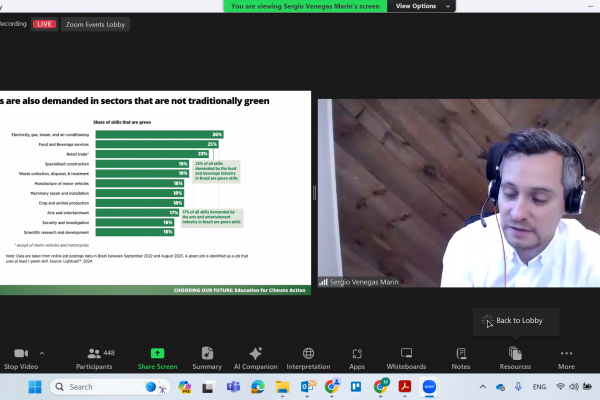This screenshot has width=600, height=400.
Task: Open the Notes panel
Action: tap(461, 353)
